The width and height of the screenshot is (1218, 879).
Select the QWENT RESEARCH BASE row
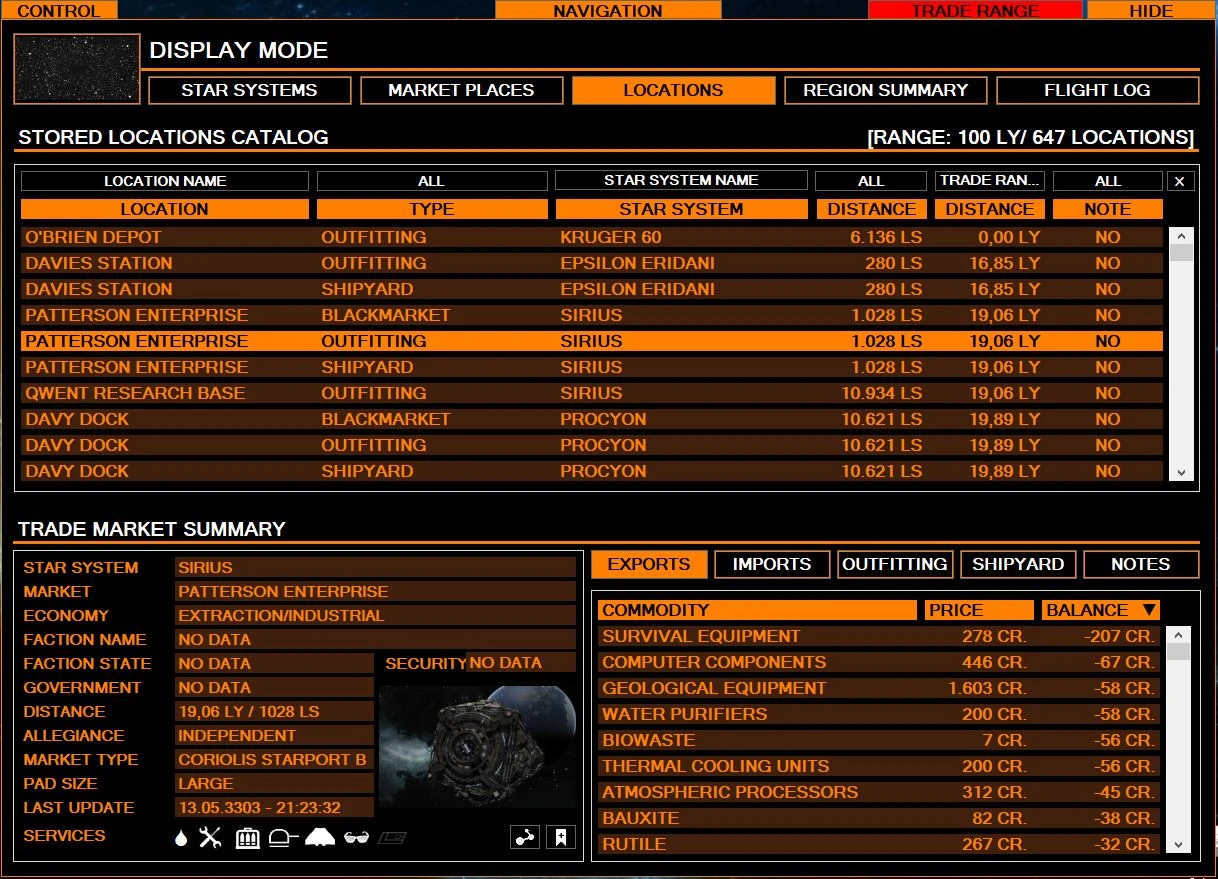(x=592, y=393)
